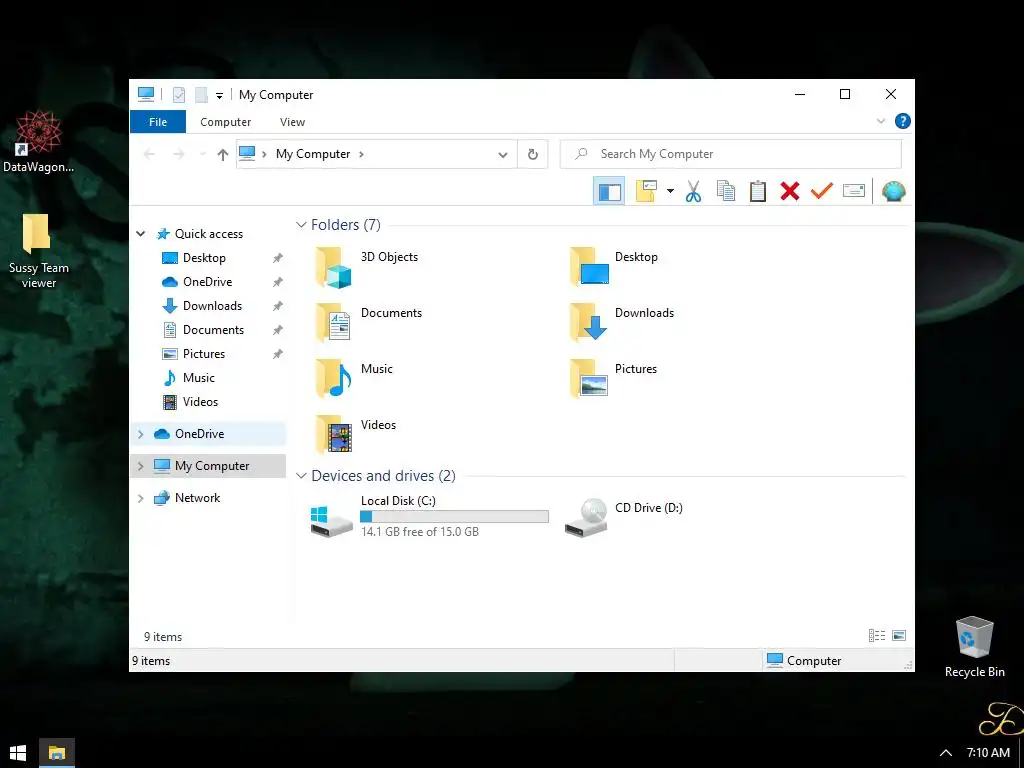
Task: Open the Windows Start button
Action: pyautogui.click(x=18, y=753)
